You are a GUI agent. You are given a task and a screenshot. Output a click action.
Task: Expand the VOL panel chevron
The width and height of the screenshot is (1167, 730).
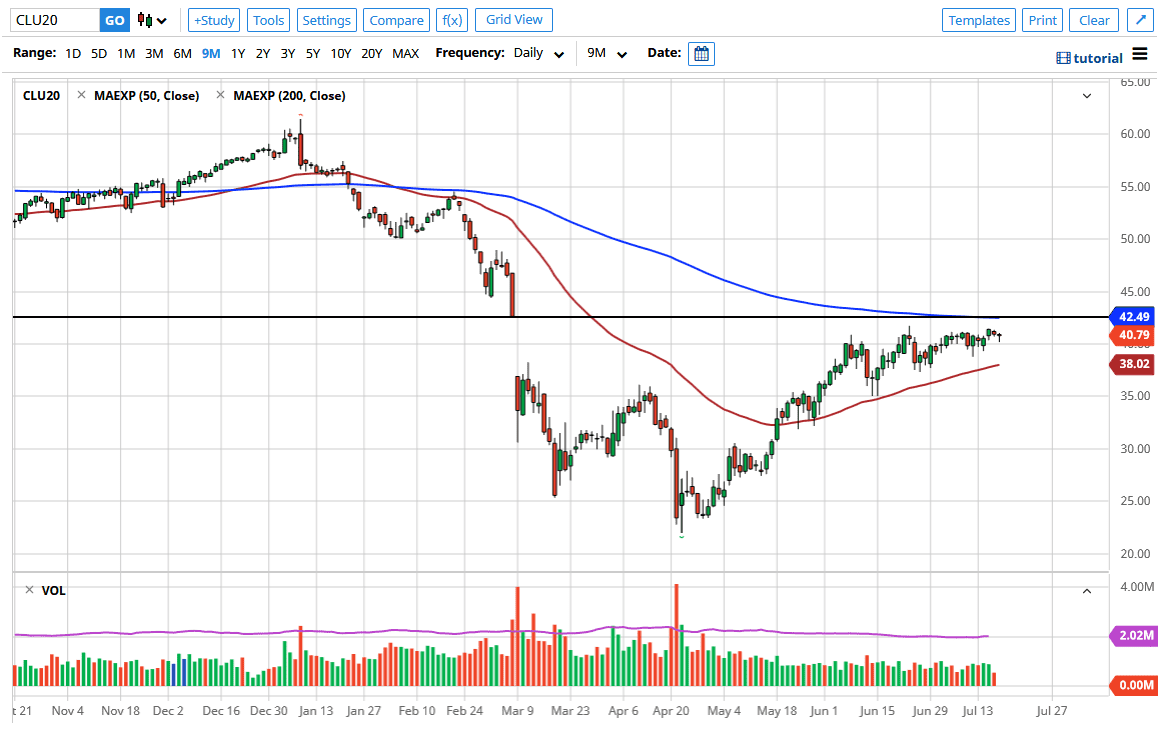pyautogui.click(x=1086, y=591)
